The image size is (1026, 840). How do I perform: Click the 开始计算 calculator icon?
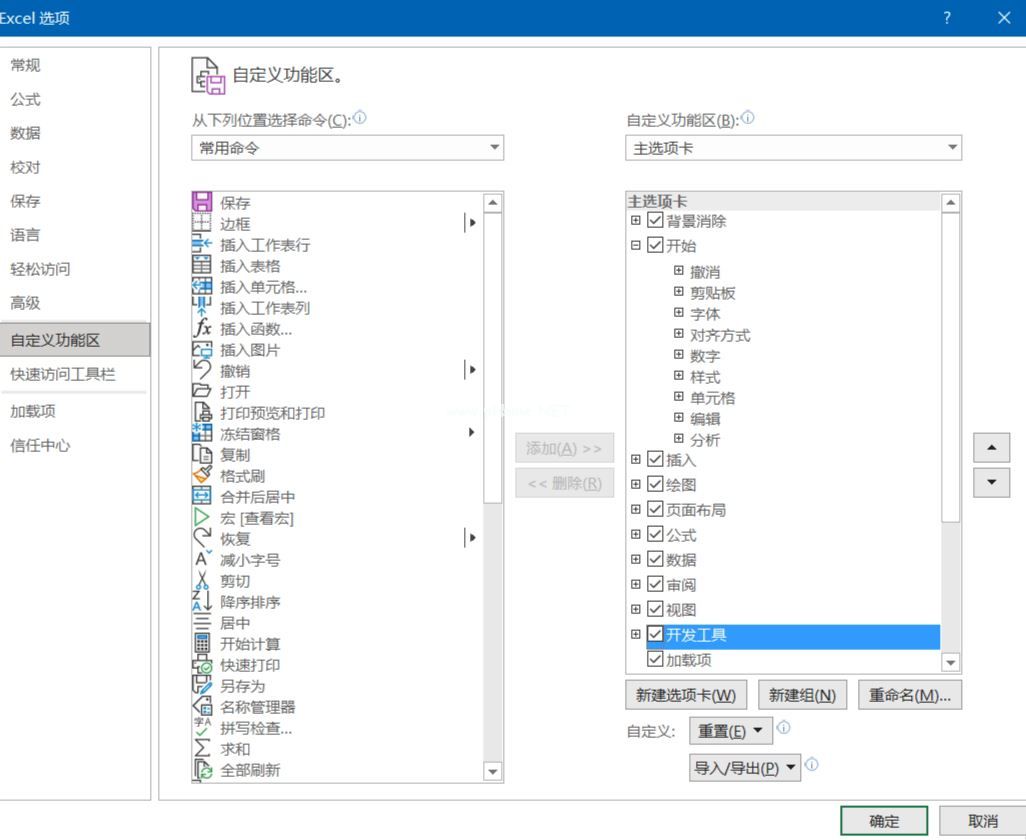pyautogui.click(x=202, y=642)
